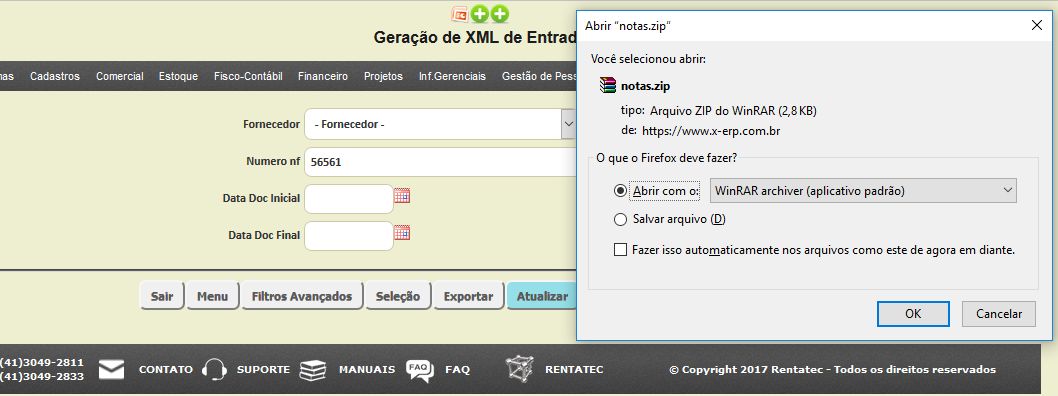1058x396 pixels.
Task: Open the Projetos menu
Action: (x=383, y=76)
